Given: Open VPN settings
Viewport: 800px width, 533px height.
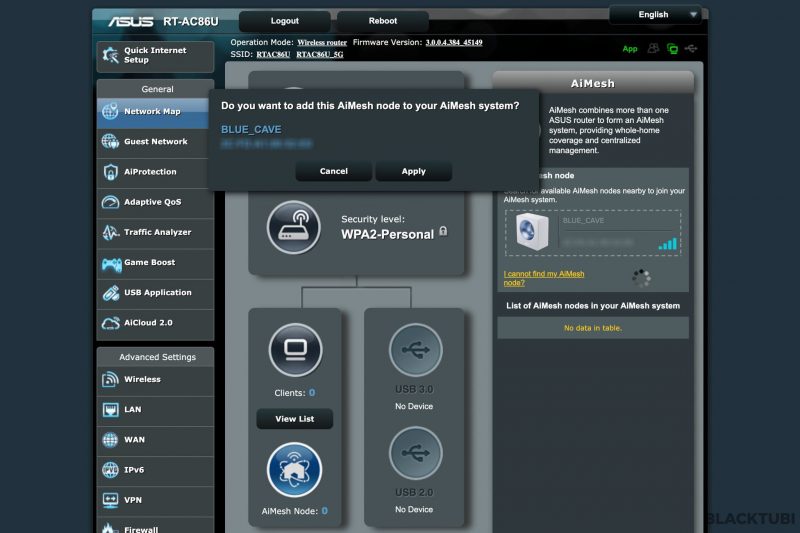Looking at the screenshot, I should pyautogui.click(x=155, y=500).
